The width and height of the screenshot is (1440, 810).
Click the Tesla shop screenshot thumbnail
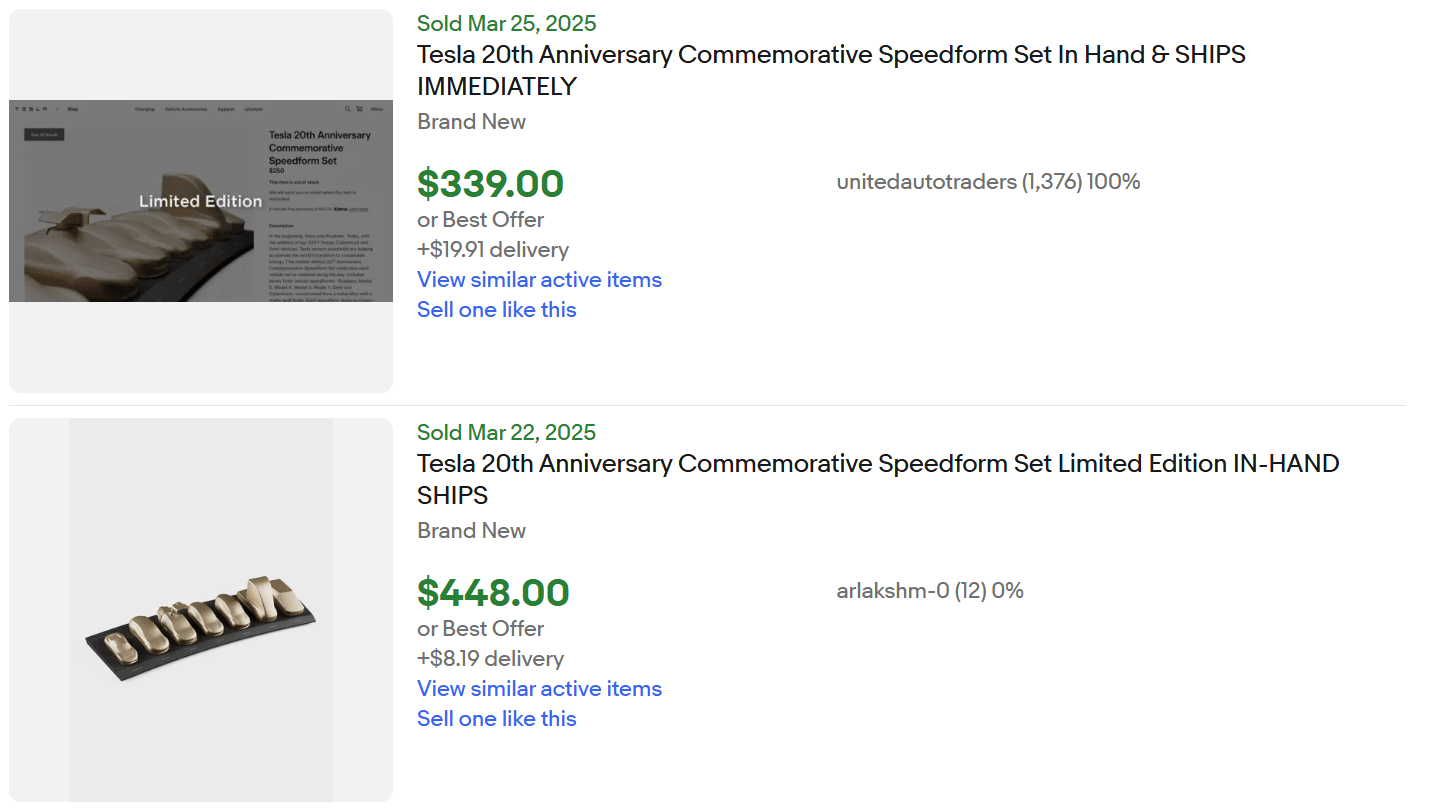[x=201, y=200]
